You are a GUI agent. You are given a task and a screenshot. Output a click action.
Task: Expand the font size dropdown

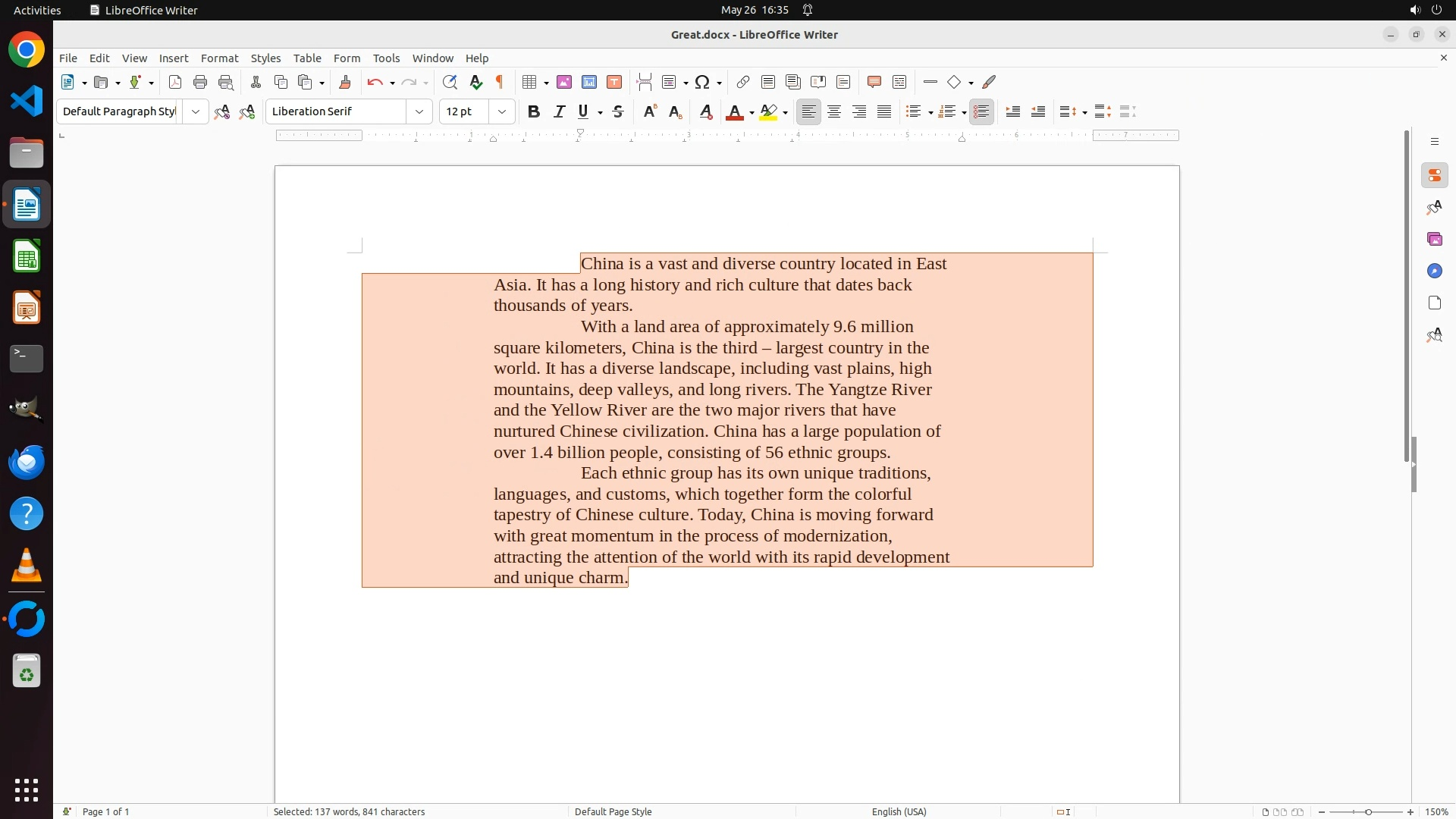(502, 111)
